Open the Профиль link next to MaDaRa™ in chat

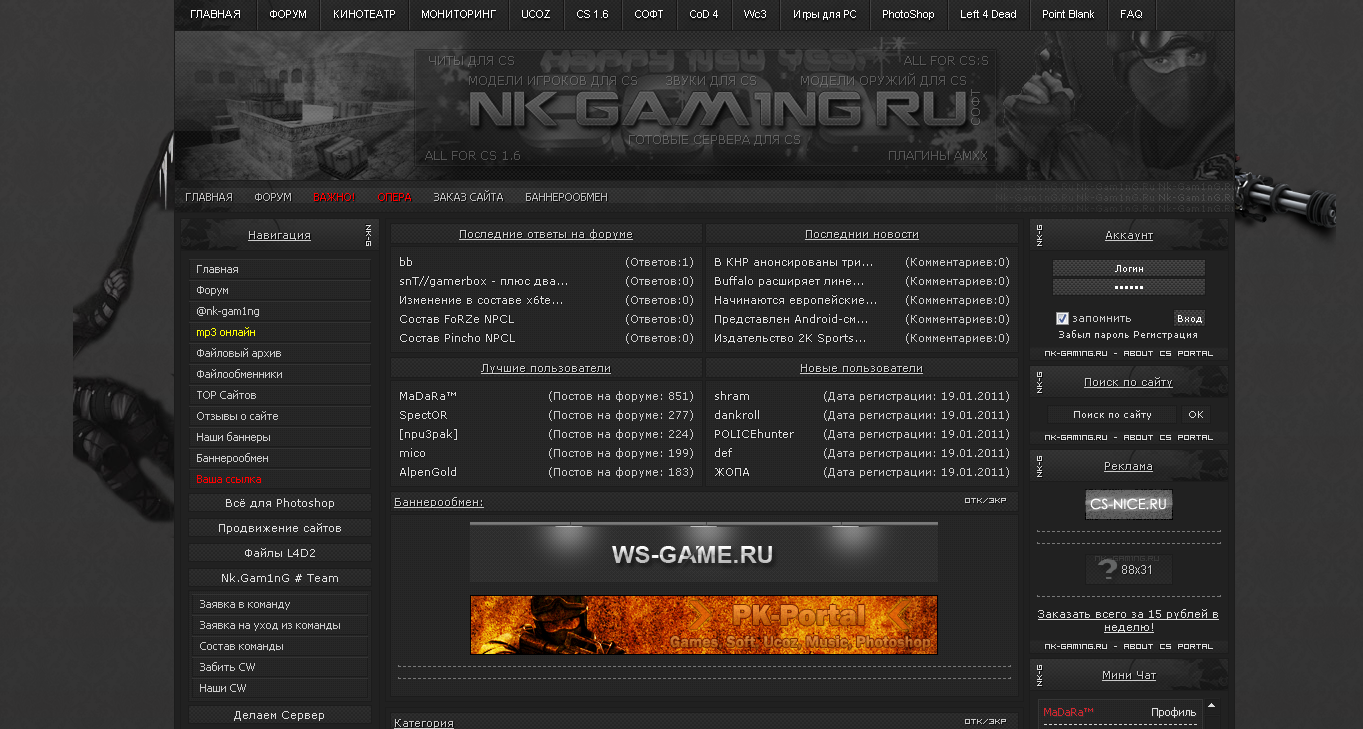click(1173, 711)
